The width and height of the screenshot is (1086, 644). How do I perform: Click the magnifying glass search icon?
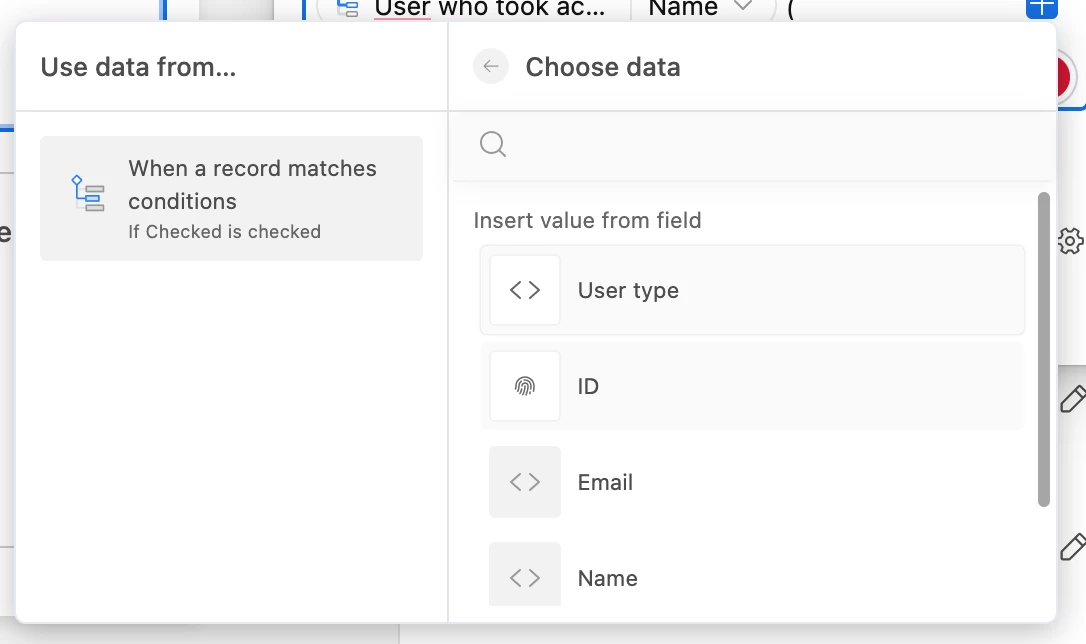(492, 144)
